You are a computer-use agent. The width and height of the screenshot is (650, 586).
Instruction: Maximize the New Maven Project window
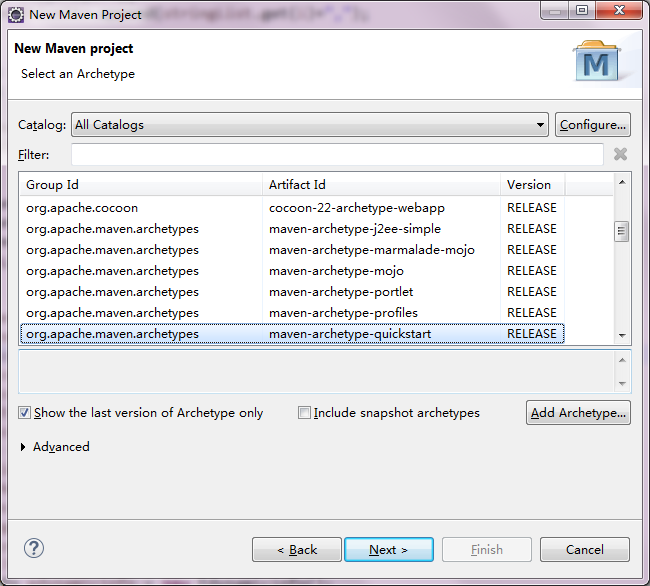tap(582, 10)
